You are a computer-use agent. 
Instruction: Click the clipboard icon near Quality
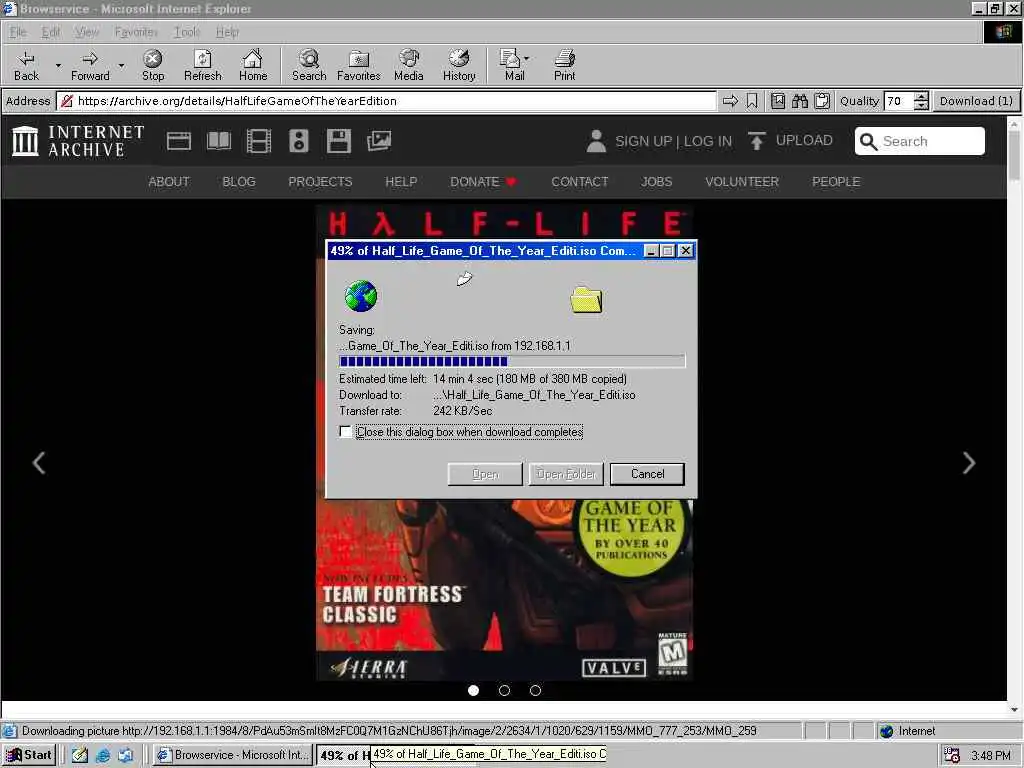[x=822, y=101]
